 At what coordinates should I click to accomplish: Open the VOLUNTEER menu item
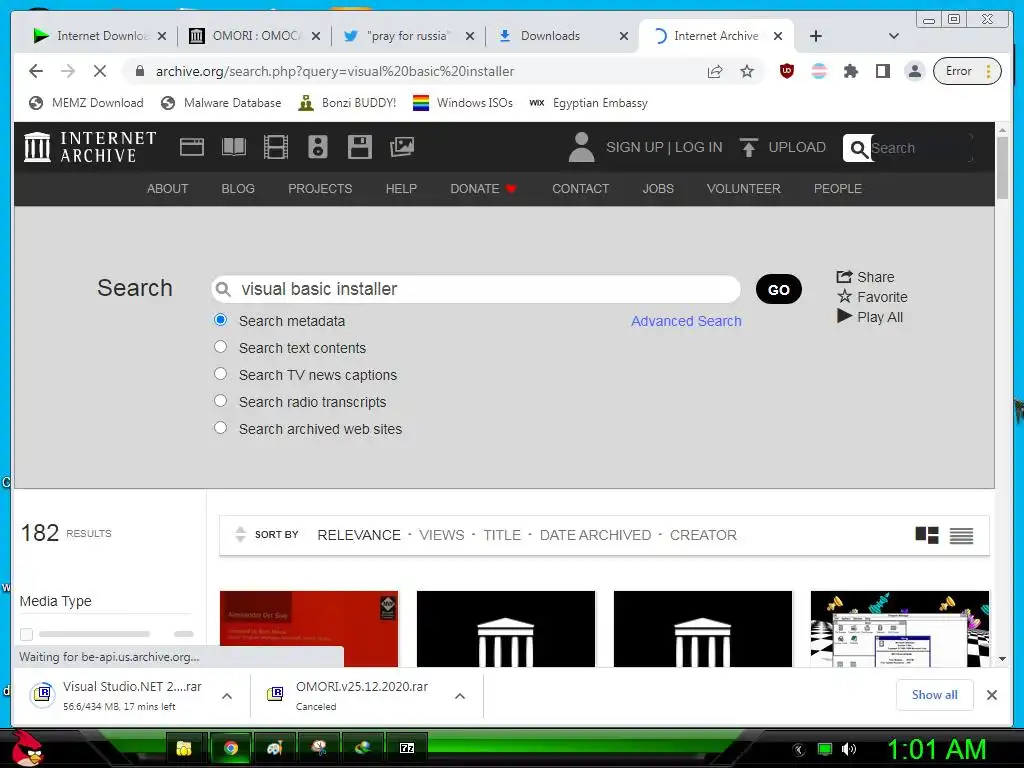(x=743, y=189)
